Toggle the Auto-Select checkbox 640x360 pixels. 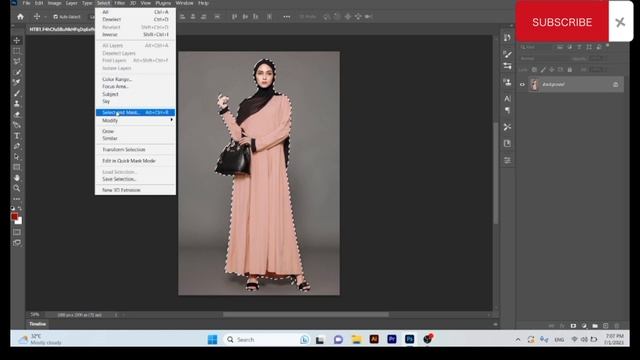point(56,17)
